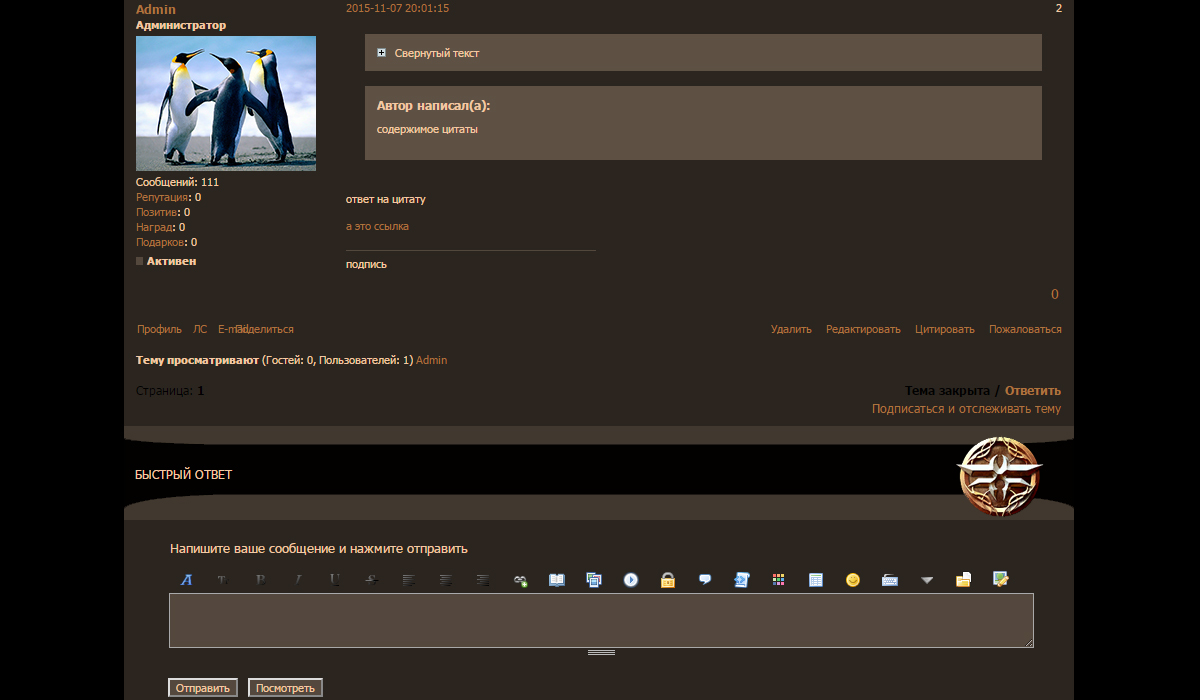The width and height of the screenshot is (1200, 700).
Task: Insert a quote with speech bubble icon
Action: pyautogui.click(x=705, y=580)
